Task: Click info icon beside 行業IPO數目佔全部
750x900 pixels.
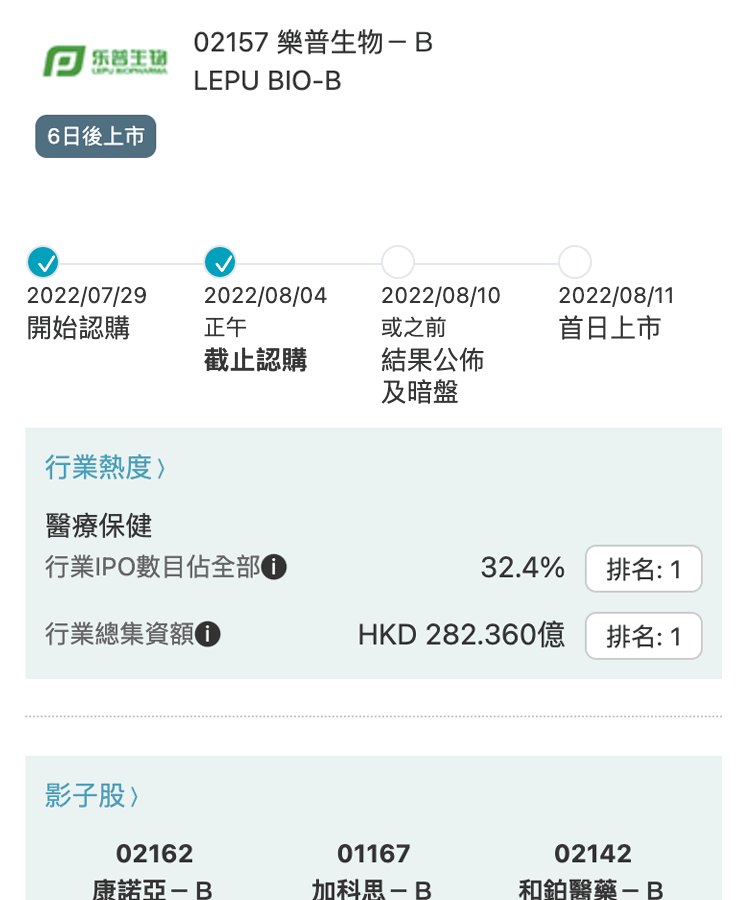Action: [x=274, y=568]
